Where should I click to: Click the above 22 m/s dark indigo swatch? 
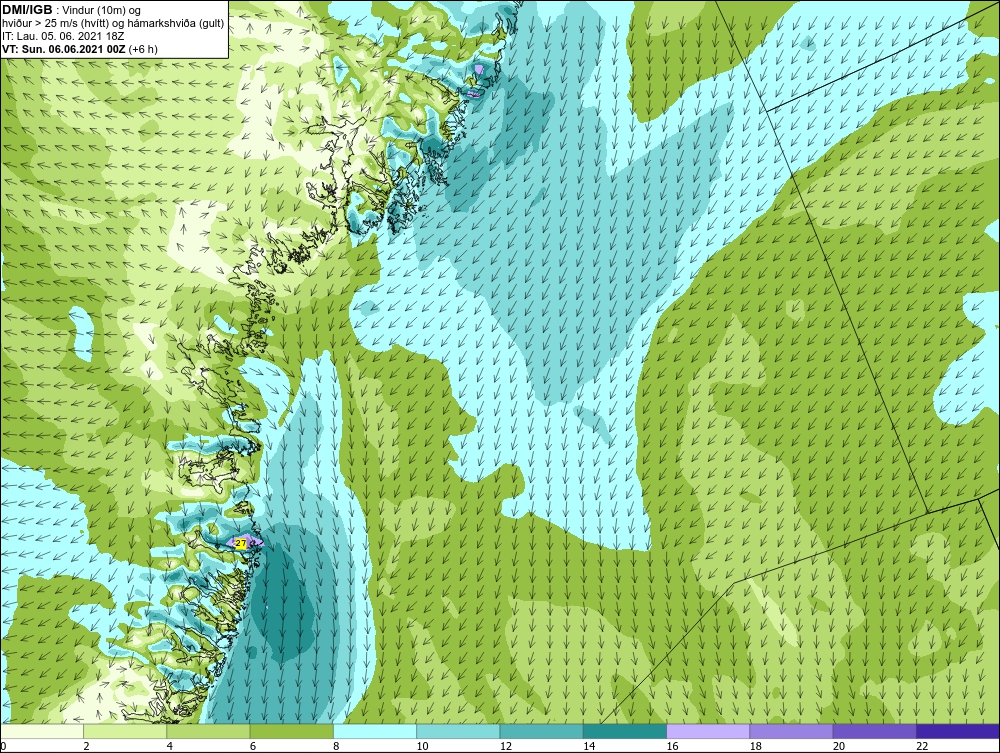[x=958, y=731]
